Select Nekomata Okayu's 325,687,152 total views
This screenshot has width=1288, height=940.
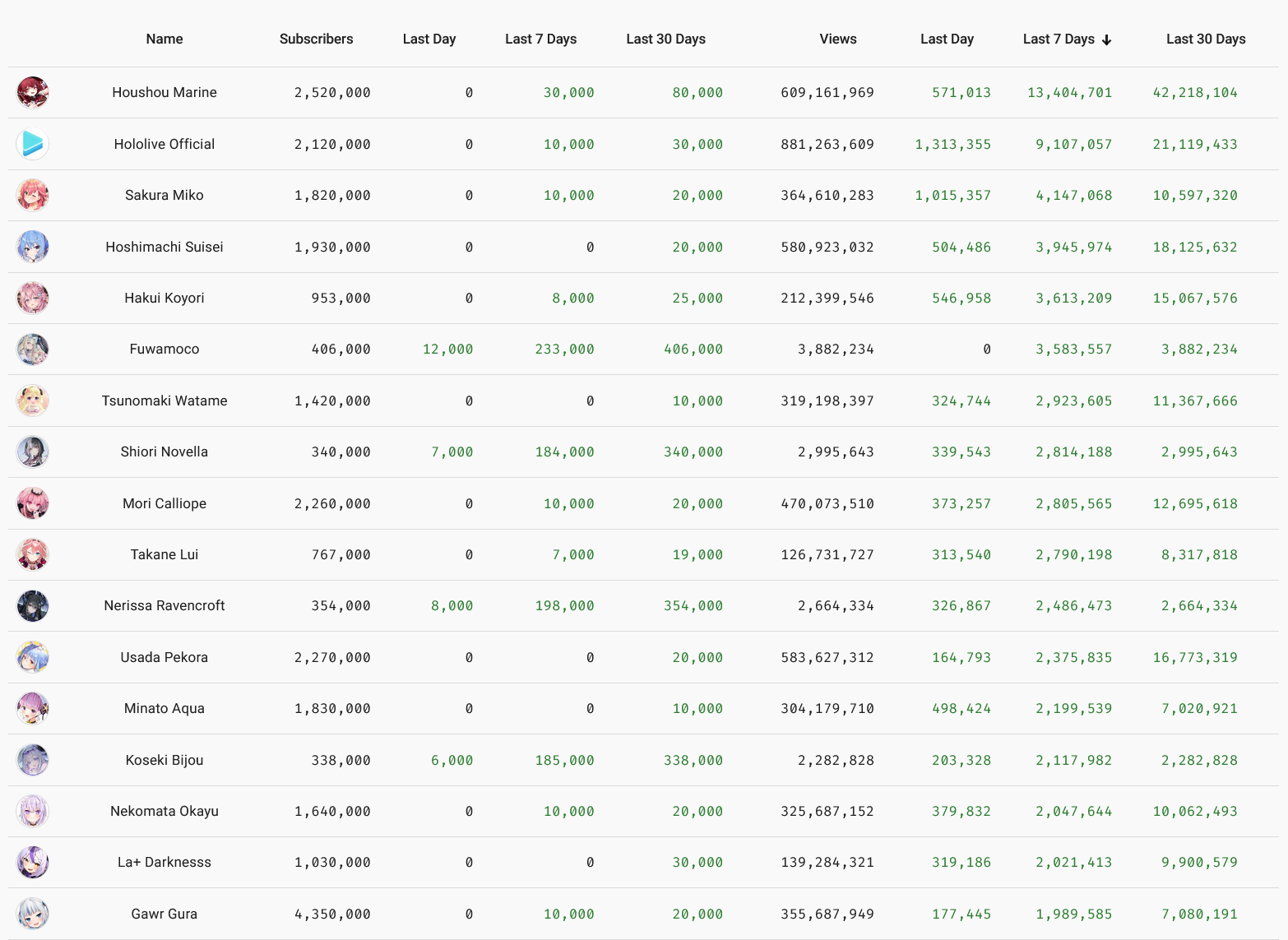pos(827,811)
